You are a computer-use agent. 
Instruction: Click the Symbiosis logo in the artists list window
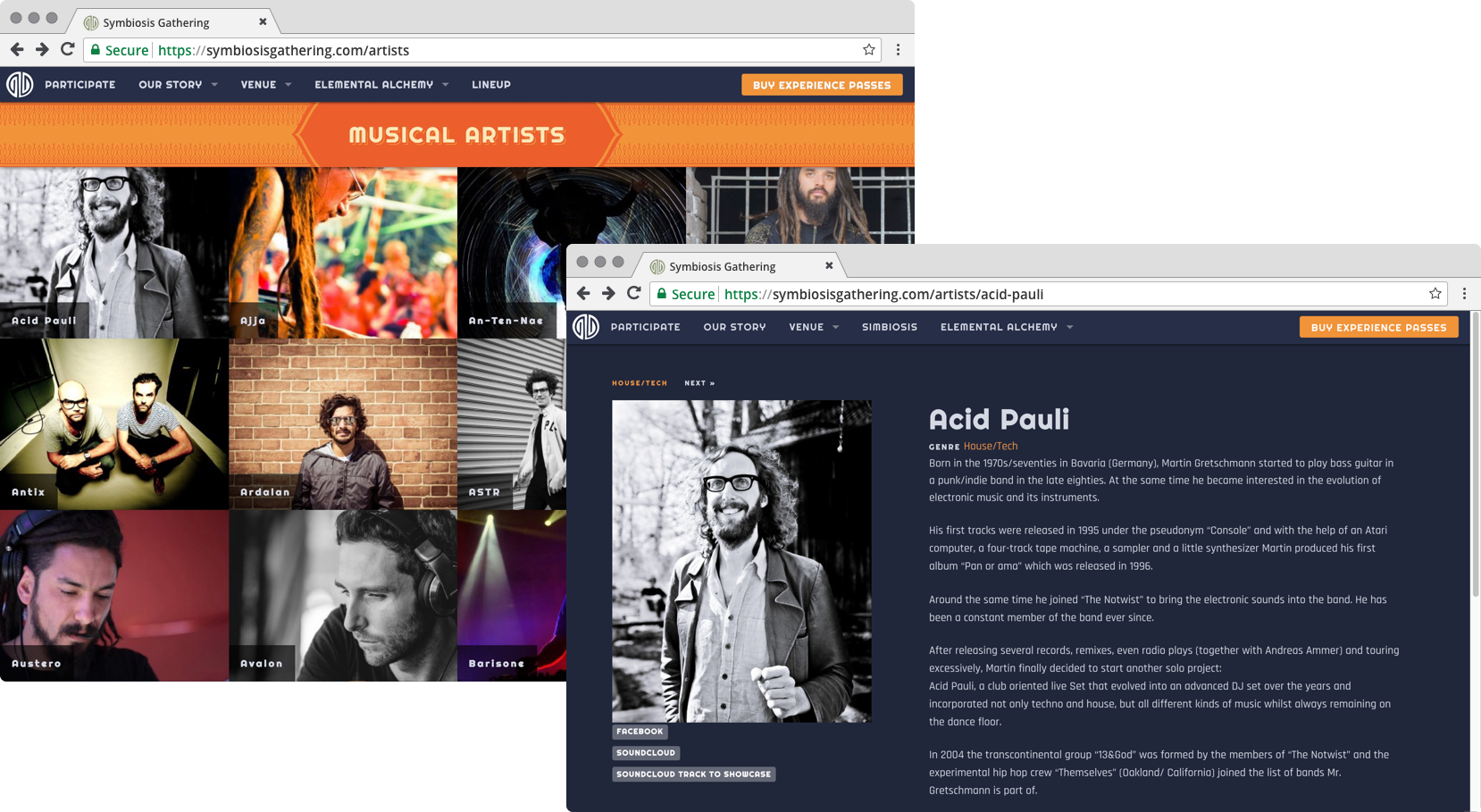click(x=20, y=85)
